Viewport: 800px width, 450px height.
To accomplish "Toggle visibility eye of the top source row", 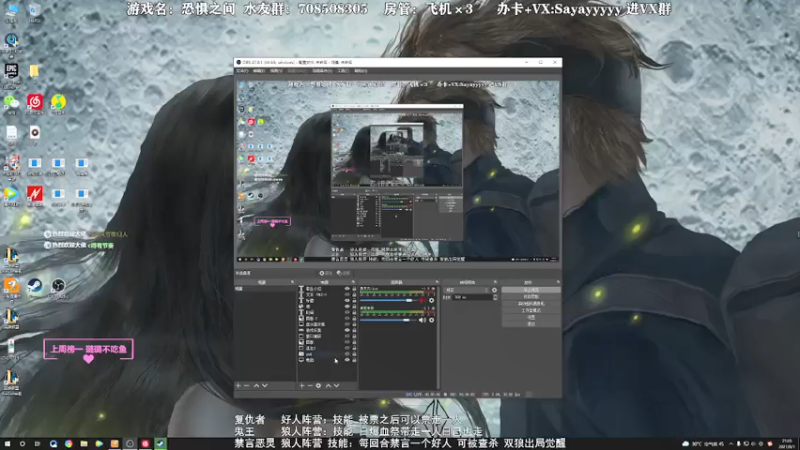I will (x=347, y=289).
